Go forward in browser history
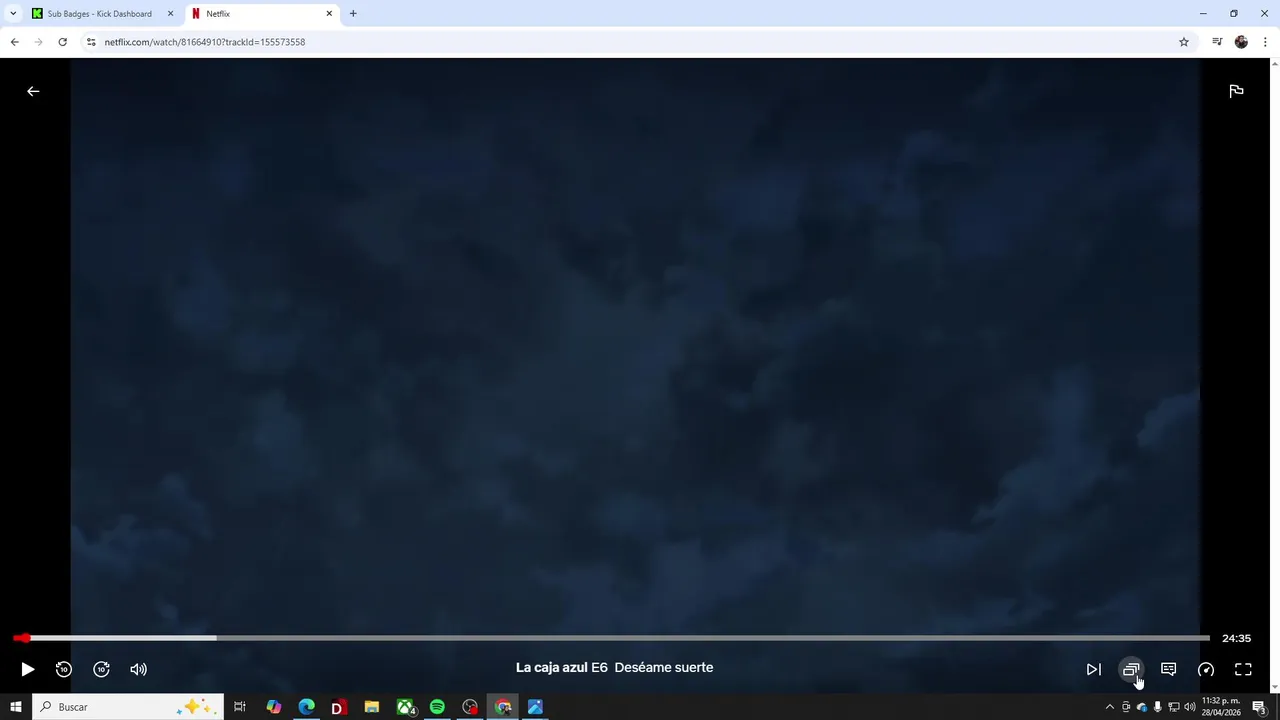1280x720 pixels. tap(38, 42)
